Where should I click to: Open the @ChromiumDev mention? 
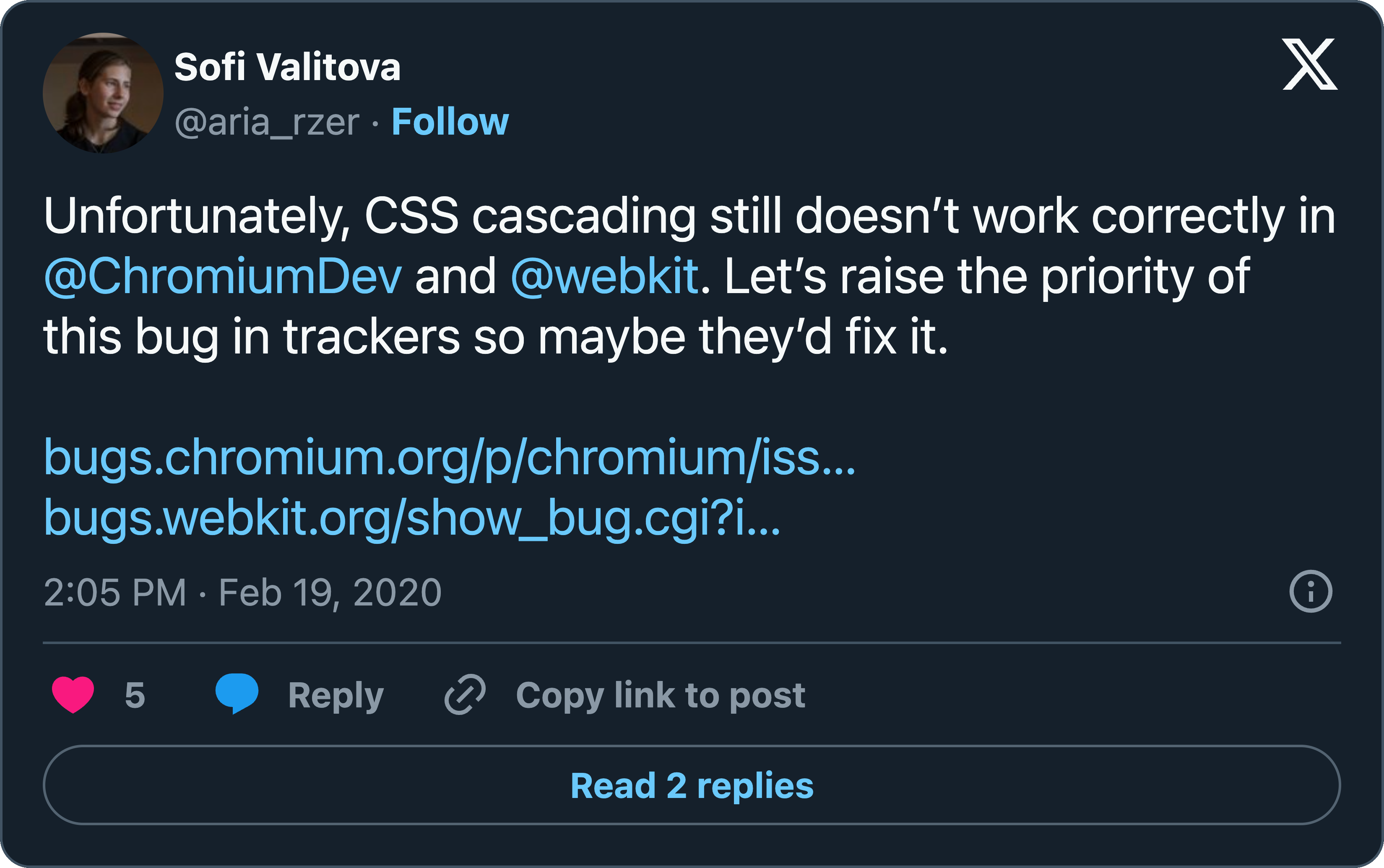[x=223, y=276]
